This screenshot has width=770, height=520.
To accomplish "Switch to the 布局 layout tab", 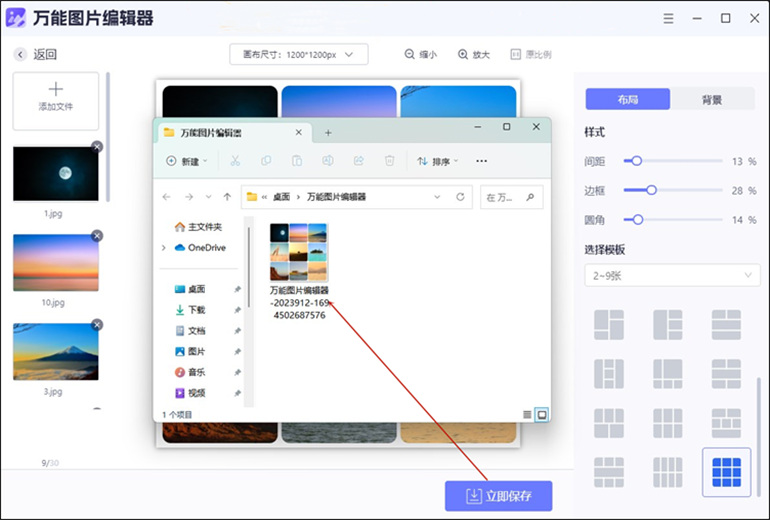I will point(628,100).
